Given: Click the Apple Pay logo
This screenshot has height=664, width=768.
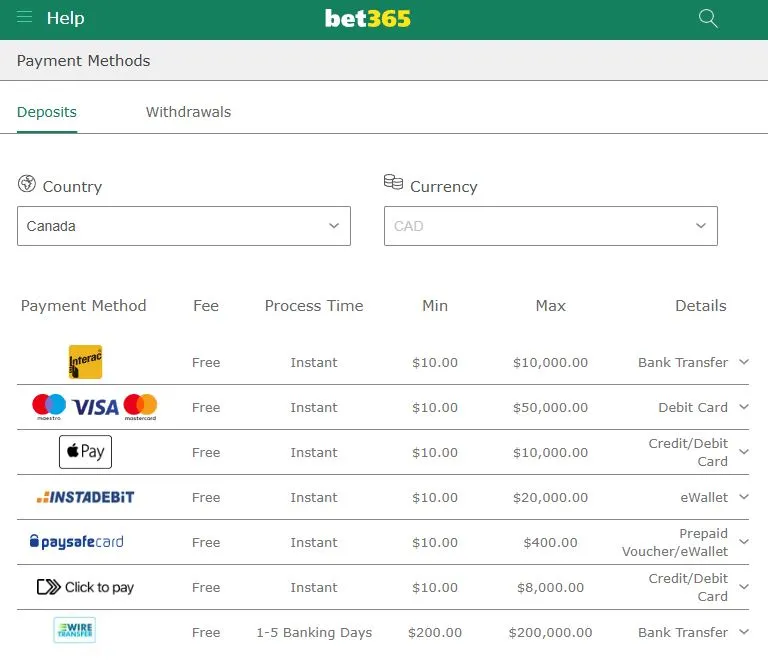Looking at the screenshot, I should 85,451.
